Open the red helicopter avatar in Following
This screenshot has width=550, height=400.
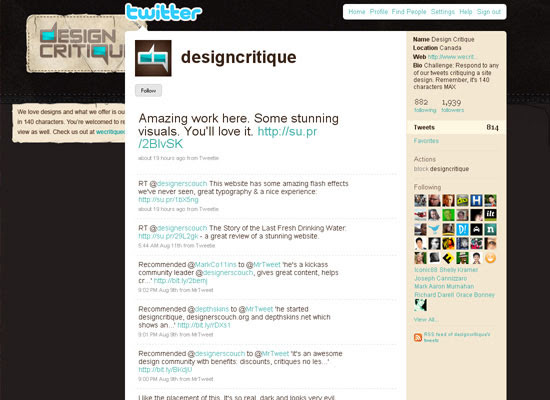point(420,215)
